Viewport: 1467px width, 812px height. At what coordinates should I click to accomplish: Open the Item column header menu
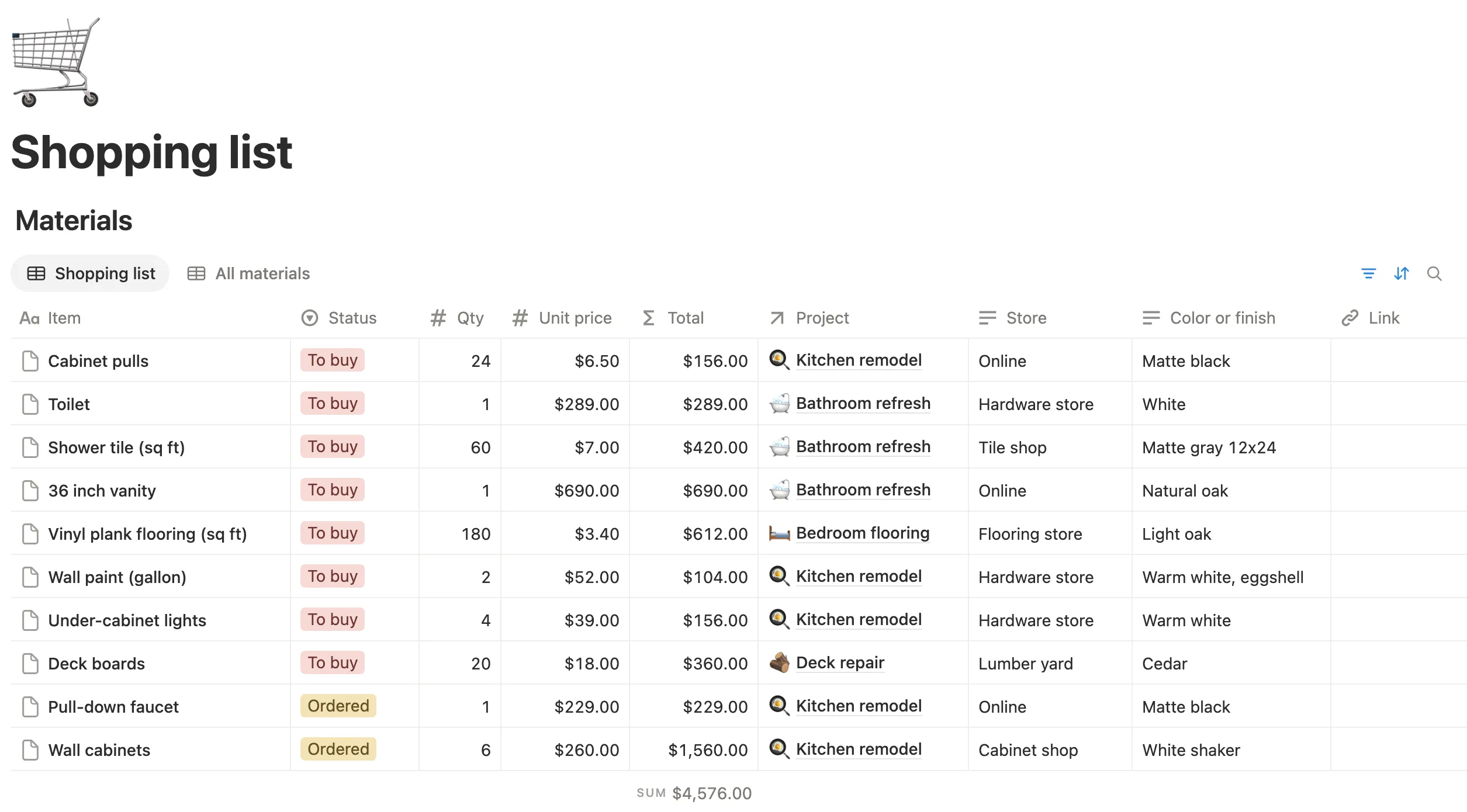(150, 318)
